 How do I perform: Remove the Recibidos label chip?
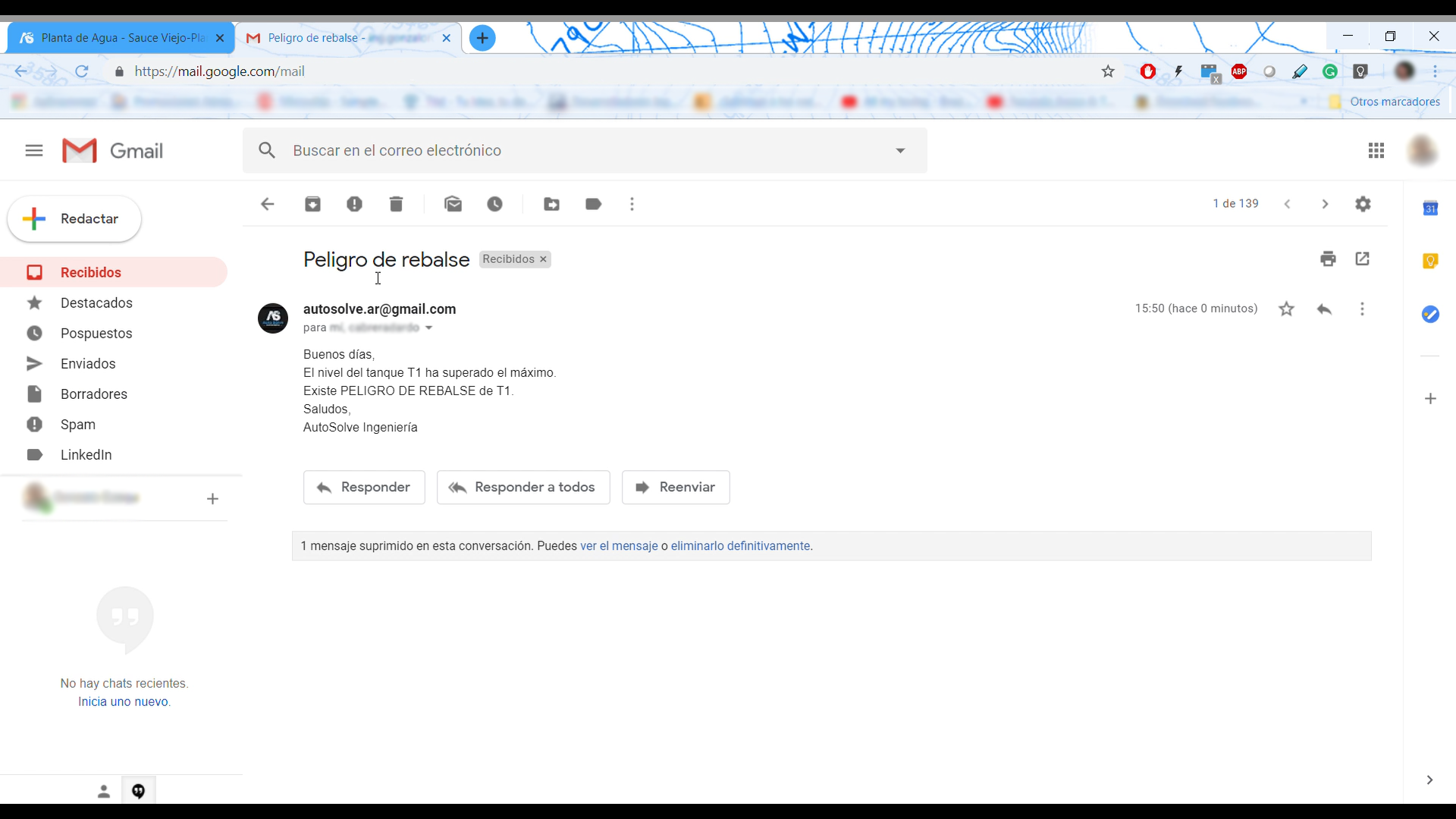coord(543,259)
